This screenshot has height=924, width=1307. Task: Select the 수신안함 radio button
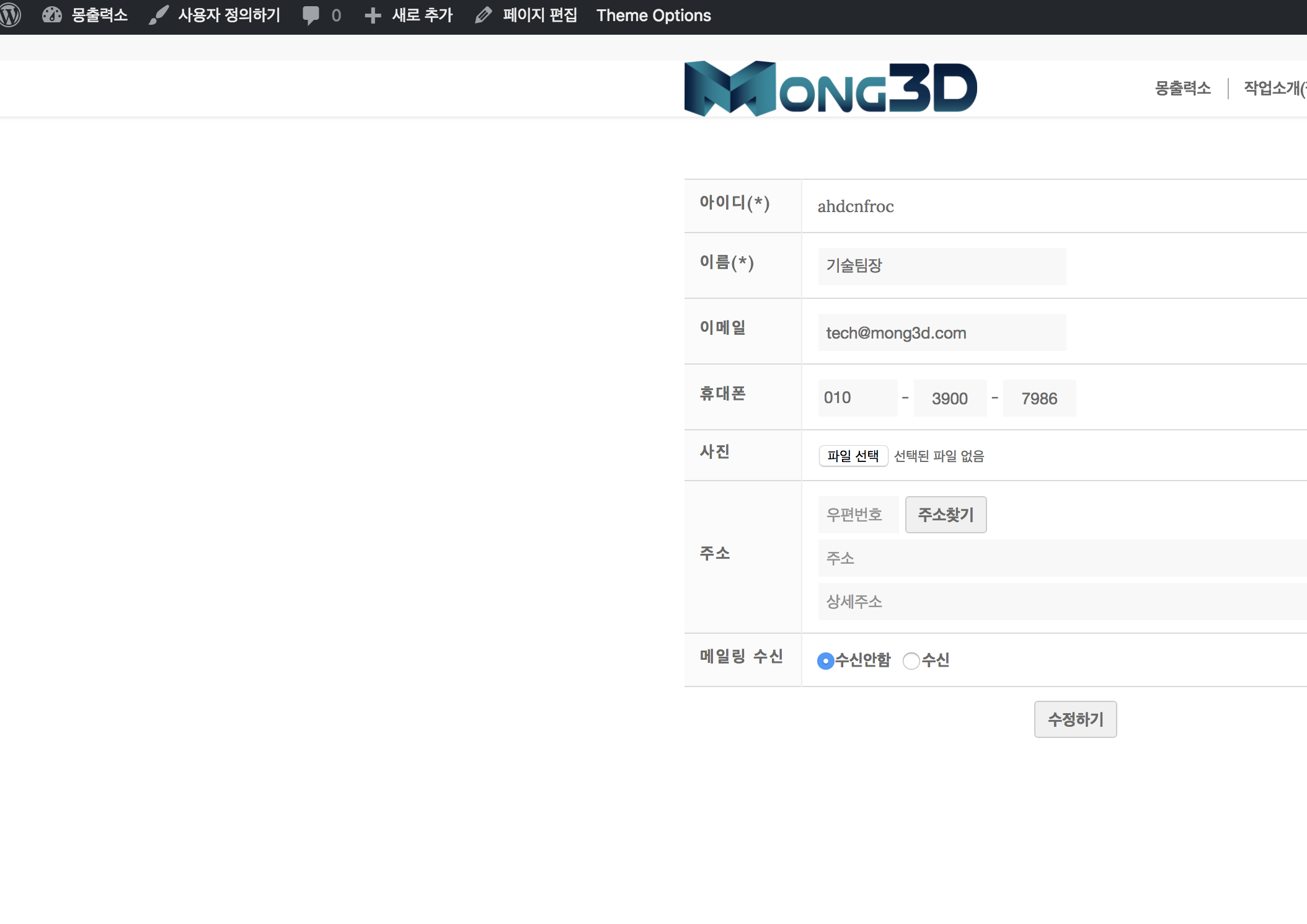coord(825,661)
